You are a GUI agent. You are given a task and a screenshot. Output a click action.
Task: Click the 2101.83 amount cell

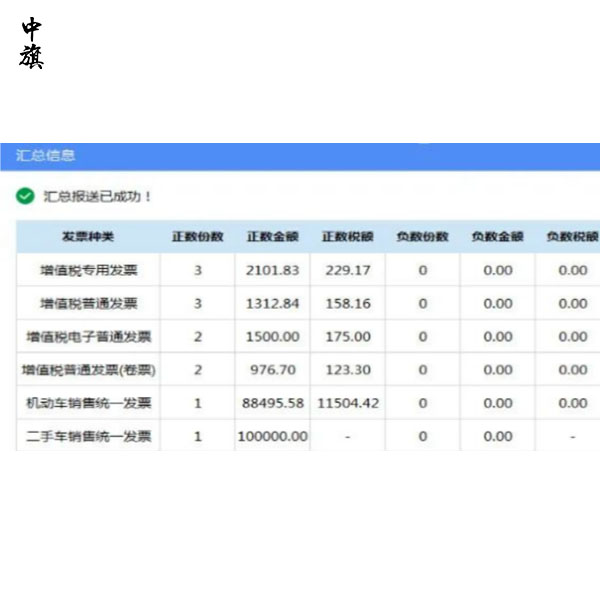[x=272, y=270]
